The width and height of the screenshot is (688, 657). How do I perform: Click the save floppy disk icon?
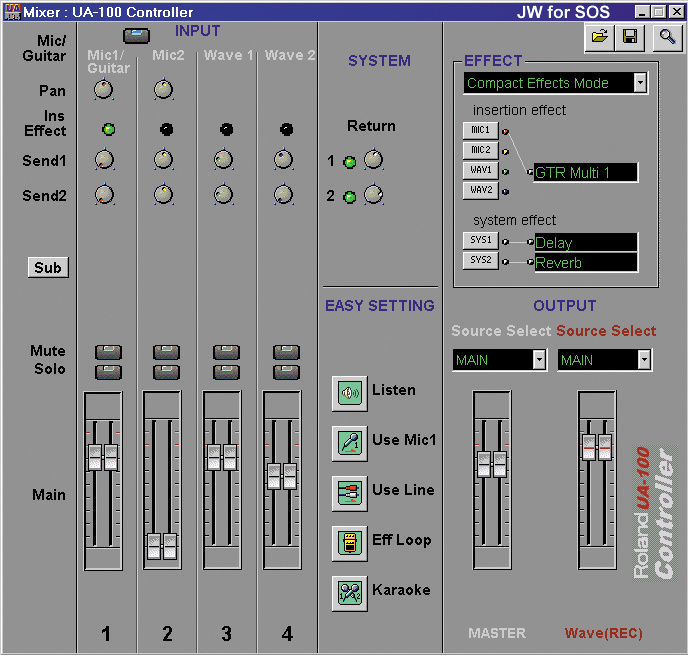[x=630, y=37]
